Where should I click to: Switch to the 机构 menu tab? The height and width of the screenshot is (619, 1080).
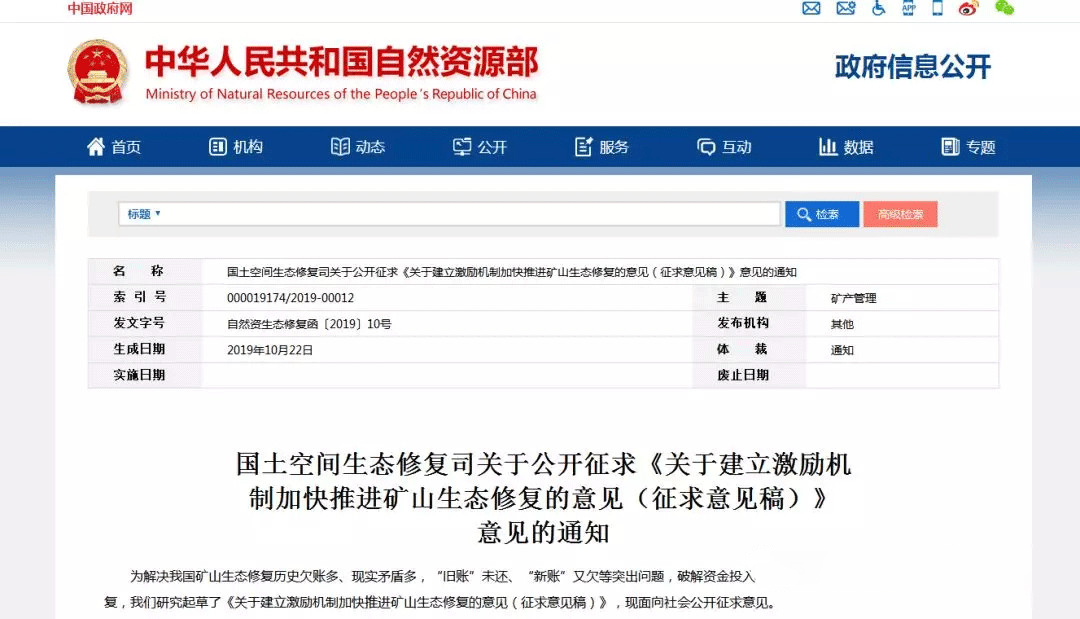pyautogui.click(x=237, y=146)
